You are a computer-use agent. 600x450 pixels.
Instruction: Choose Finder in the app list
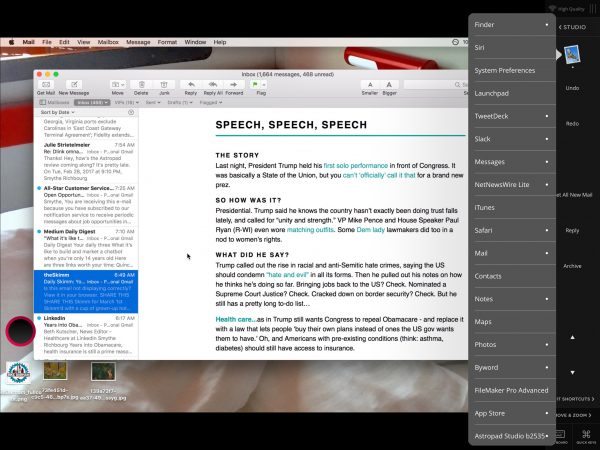pyautogui.click(x=512, y=24)
